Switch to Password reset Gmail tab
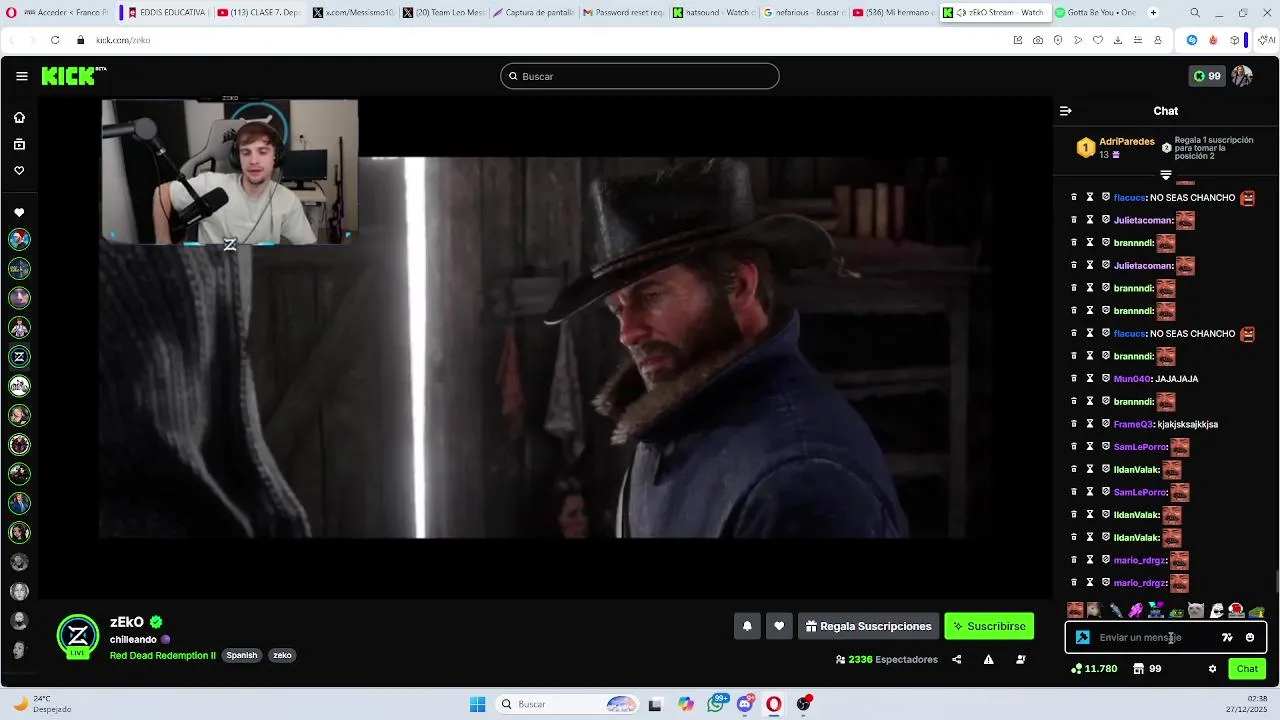 [x=623, y=13]
